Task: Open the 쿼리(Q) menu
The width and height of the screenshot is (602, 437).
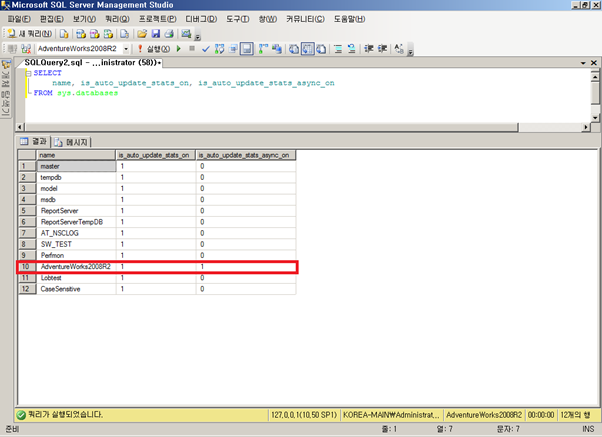Action: click(117, 19)
